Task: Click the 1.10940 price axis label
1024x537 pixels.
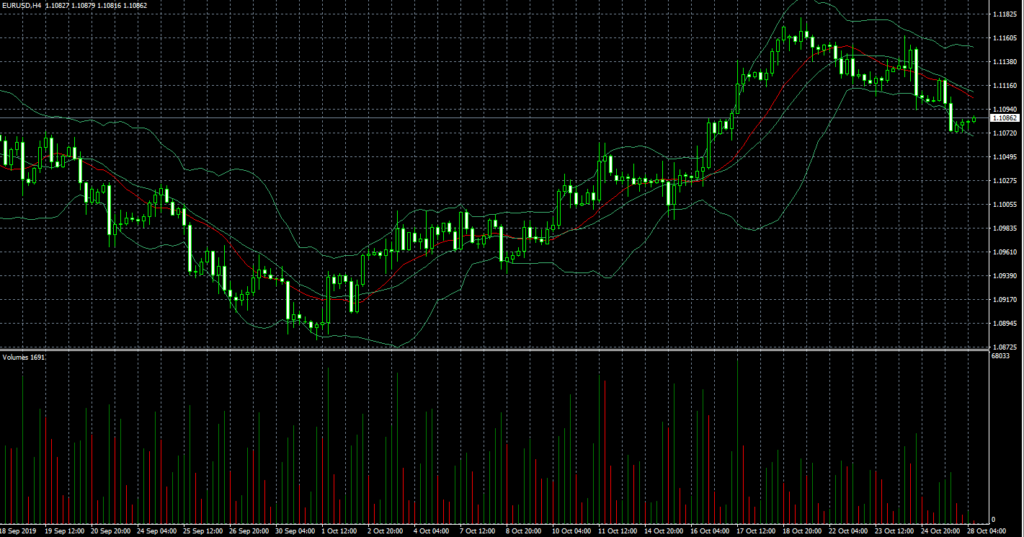Action: (1004, 110)
